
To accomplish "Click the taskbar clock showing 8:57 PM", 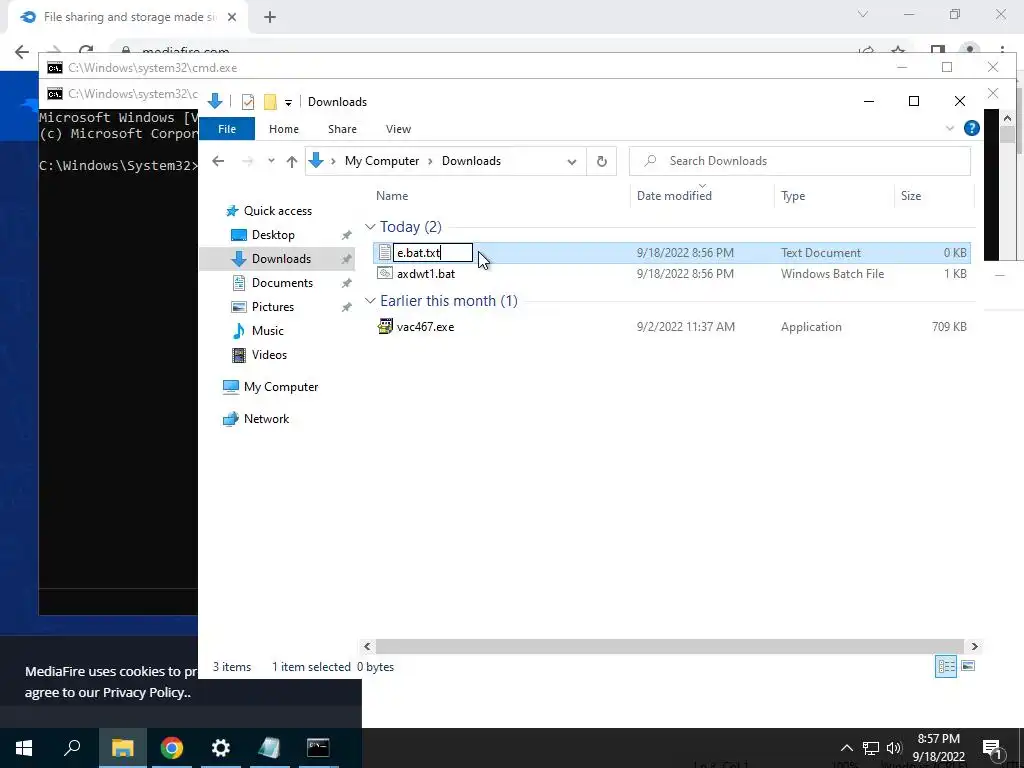I will click(938, 748).
